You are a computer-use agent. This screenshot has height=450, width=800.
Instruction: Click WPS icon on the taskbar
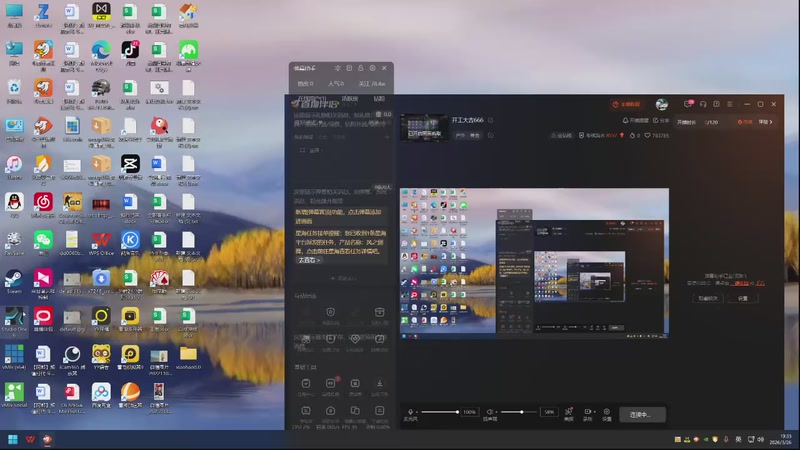tap(30, 439)
